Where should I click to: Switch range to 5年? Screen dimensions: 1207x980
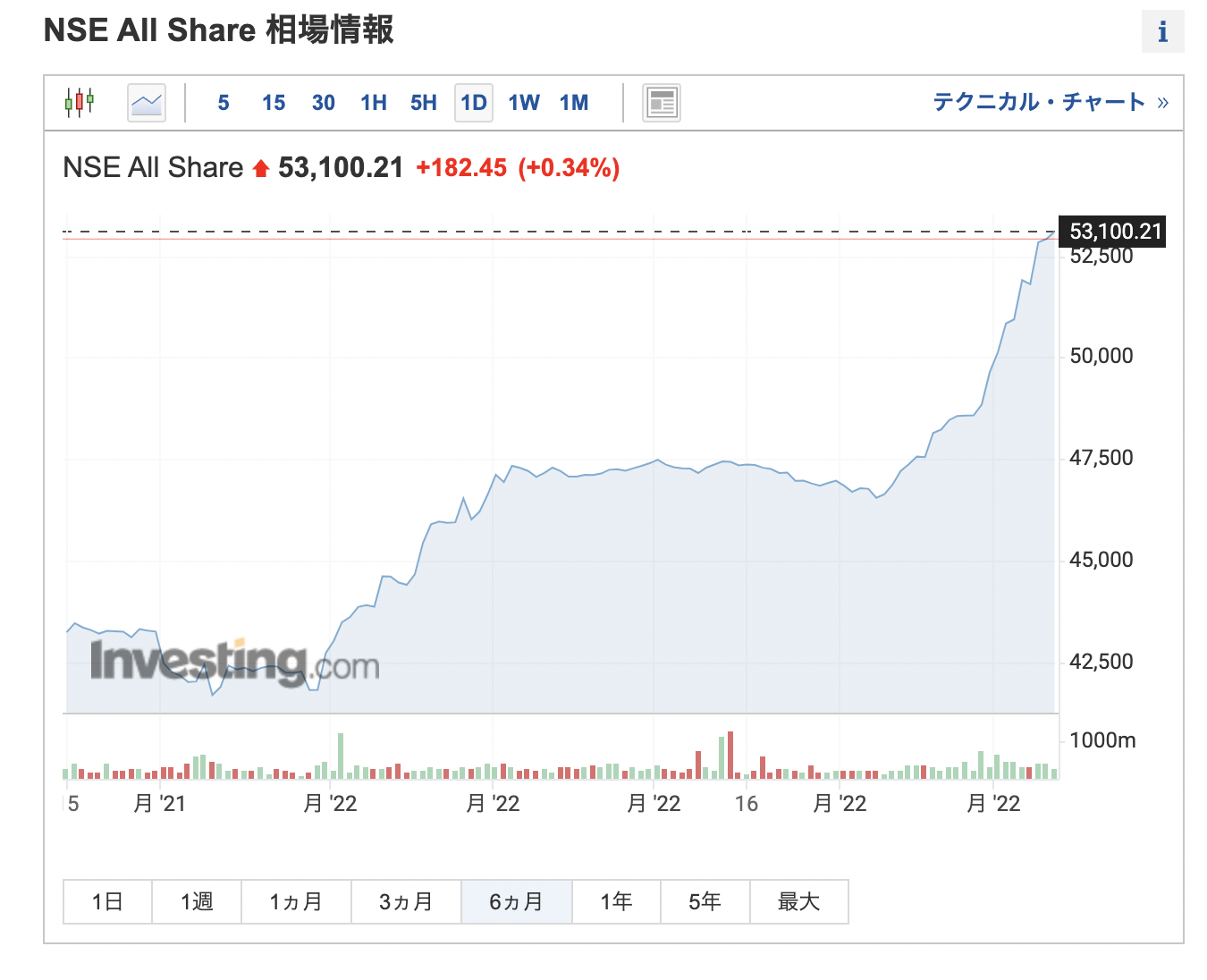[x=705, y=901]
